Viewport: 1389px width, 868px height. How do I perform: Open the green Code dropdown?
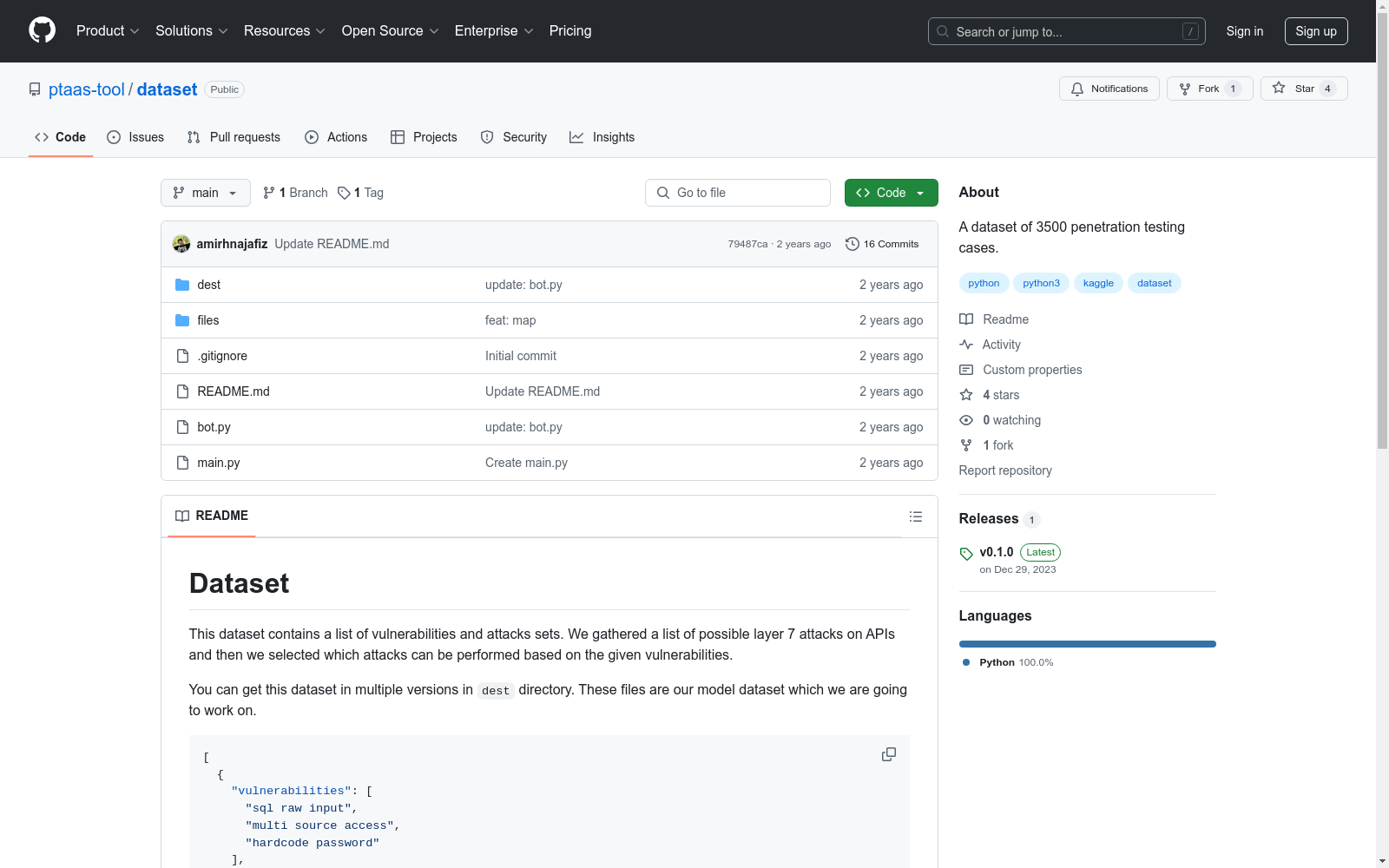click(x=891, y=193)
